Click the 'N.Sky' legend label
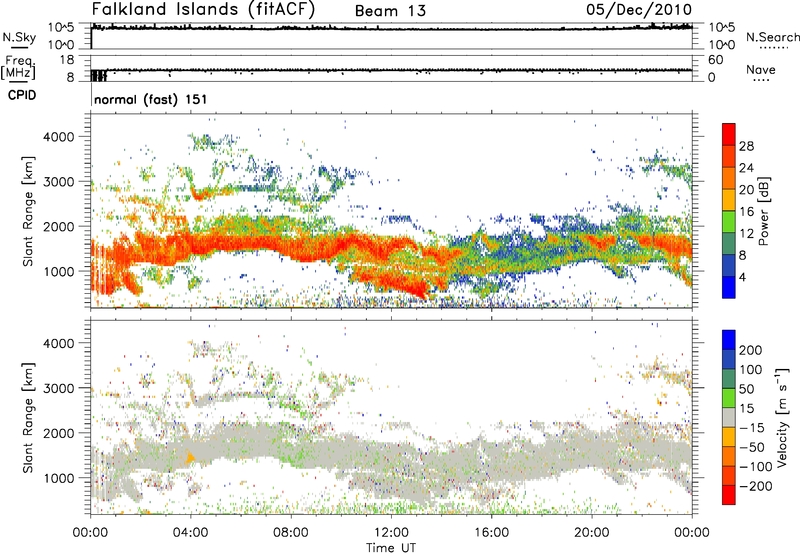This screenshot has width=800, height=554. click(19, 37)
